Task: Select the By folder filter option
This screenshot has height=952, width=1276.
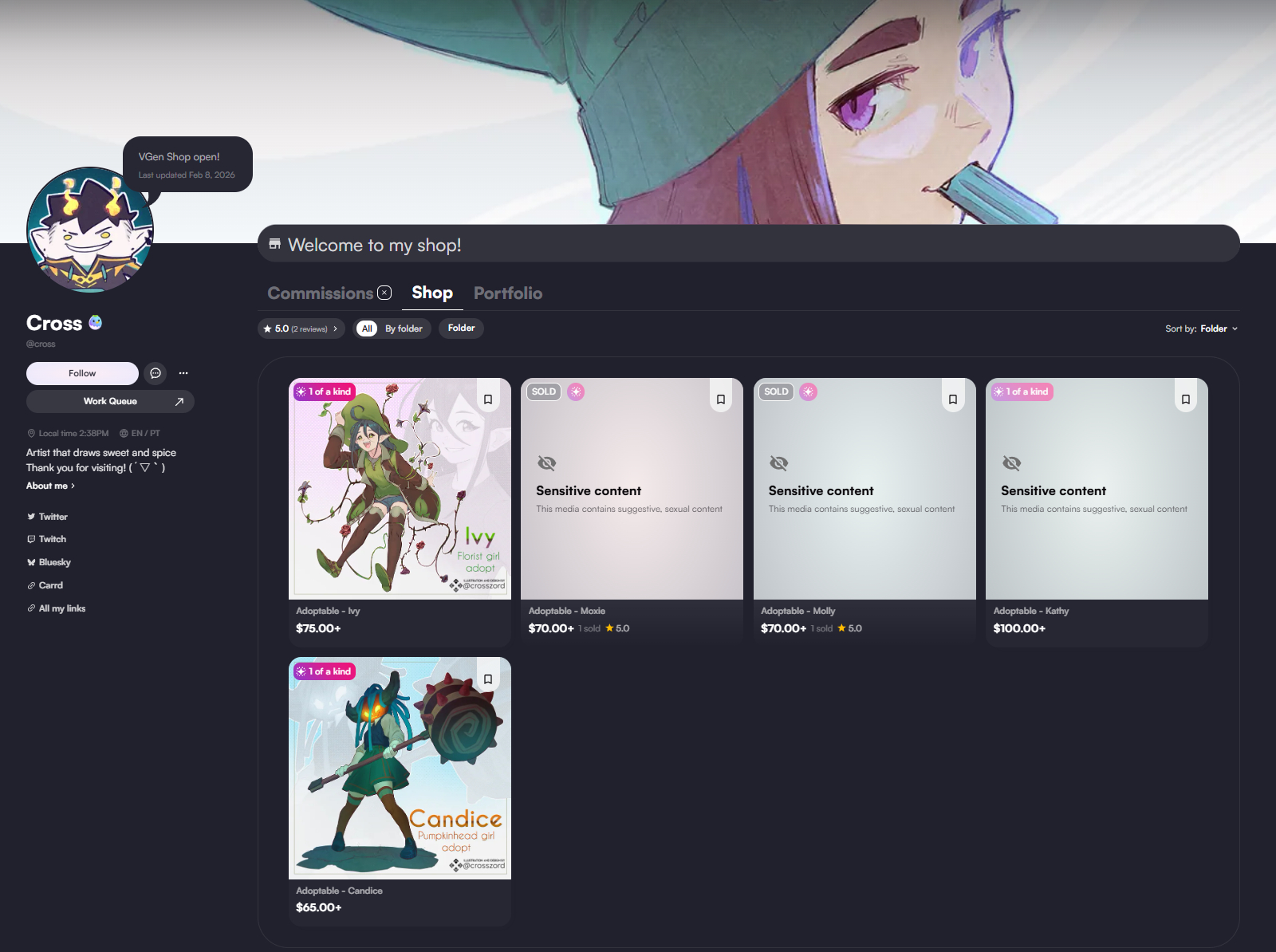Action: (404, 328)
